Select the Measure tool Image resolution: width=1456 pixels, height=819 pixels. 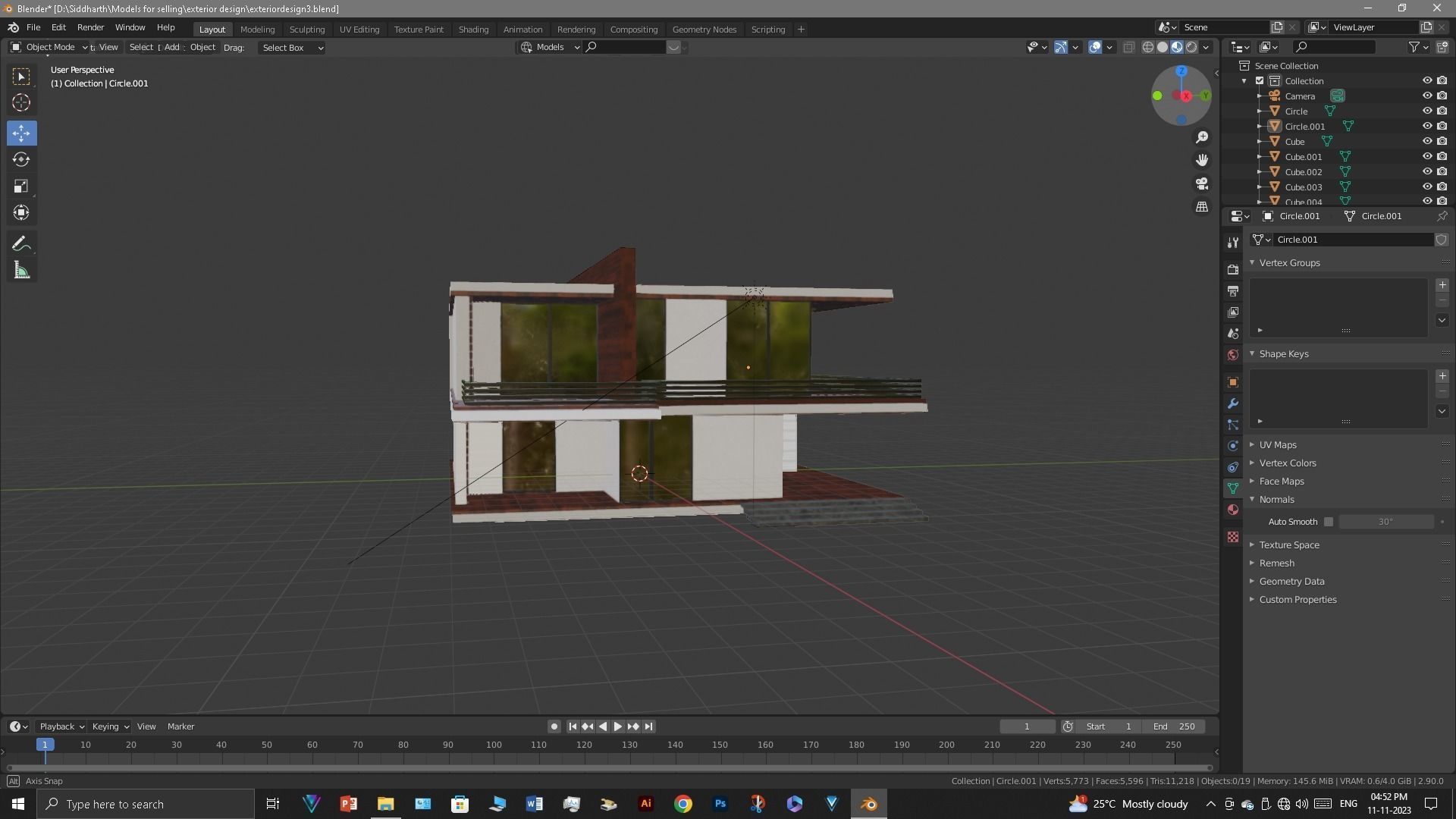pos(21,270)
